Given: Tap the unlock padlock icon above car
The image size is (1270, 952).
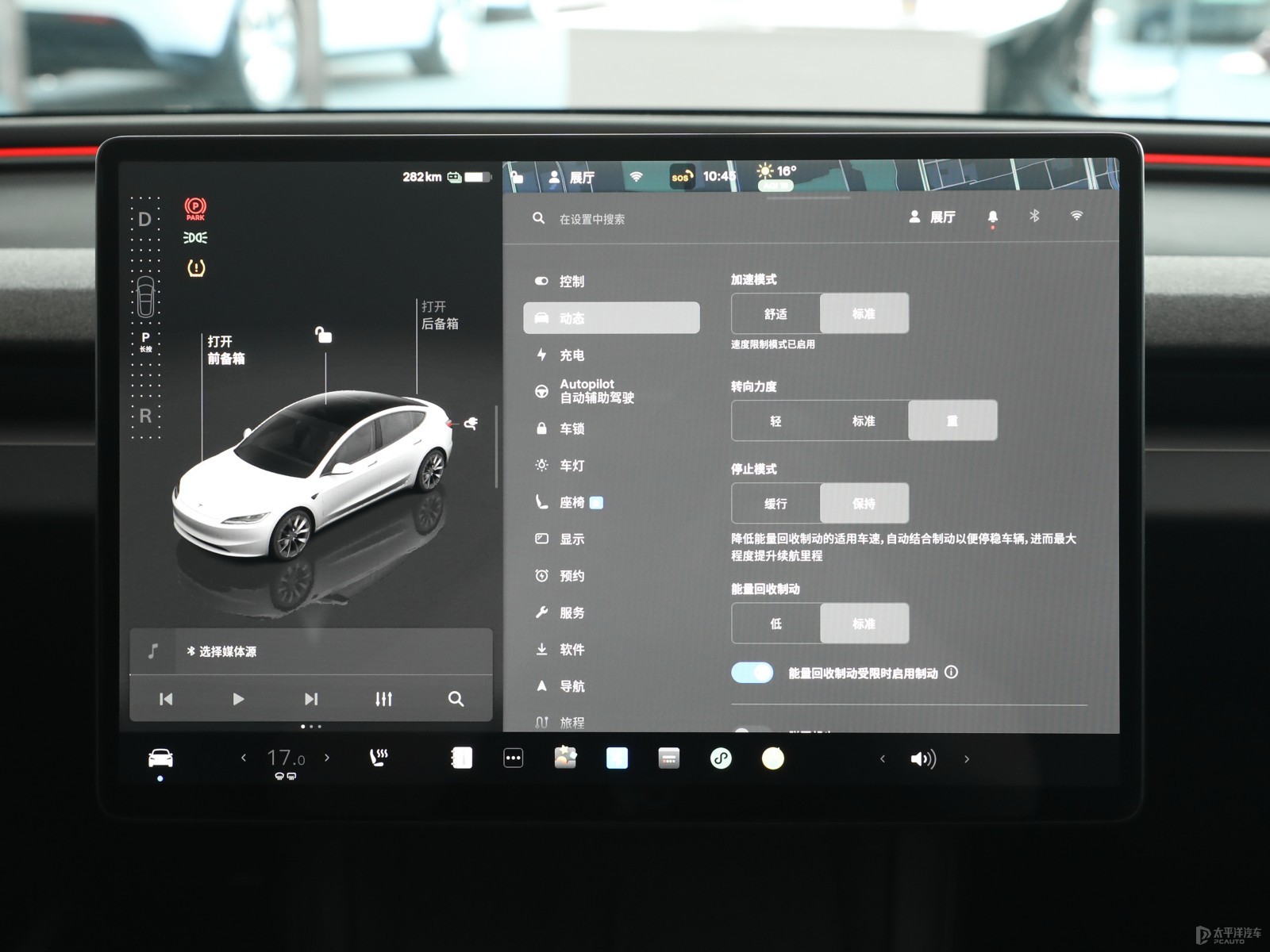Looking at the screenshot, I should tap(323, 335).
